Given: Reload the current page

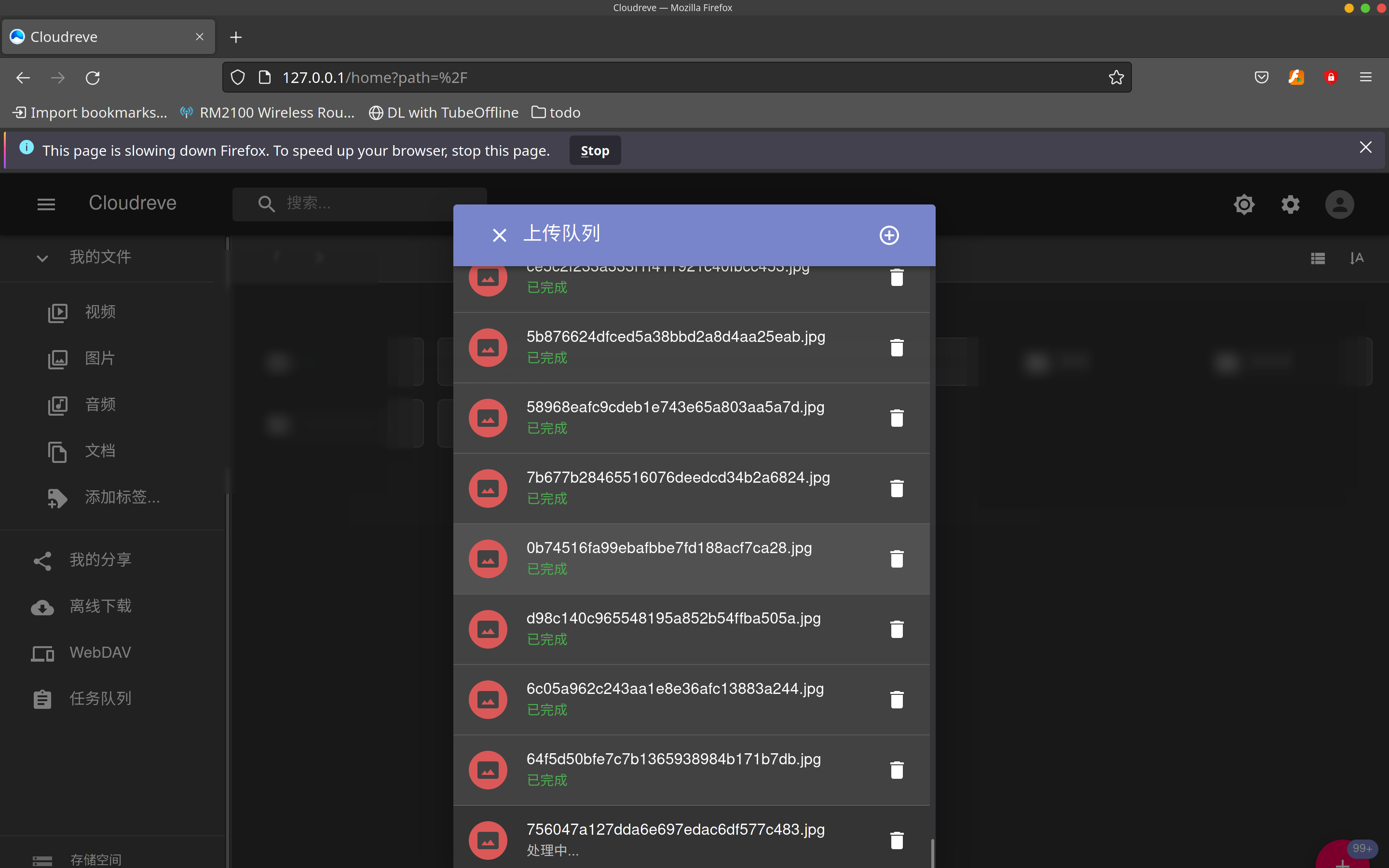Looking at the screenshot, I should (x=93, y=78).
